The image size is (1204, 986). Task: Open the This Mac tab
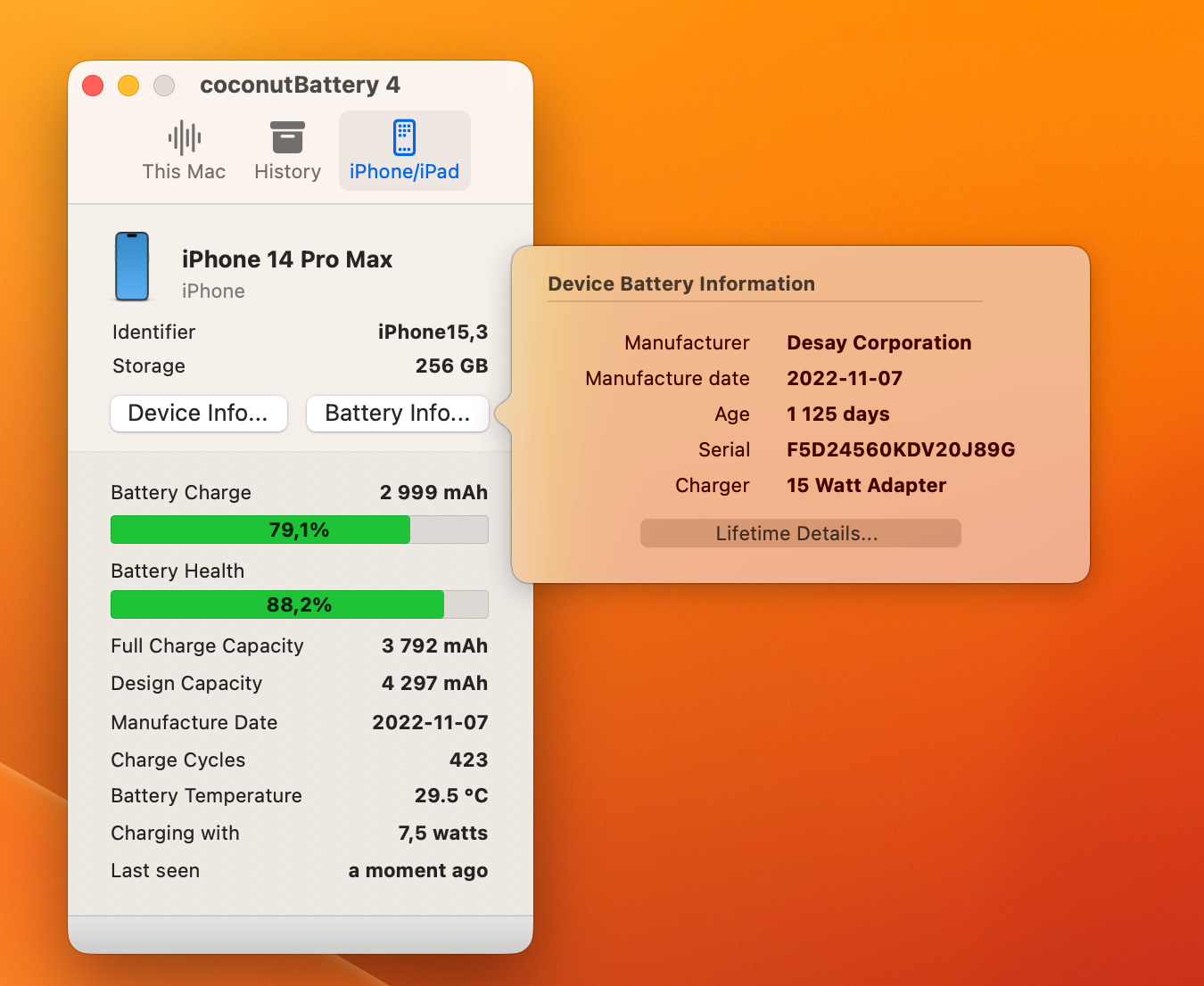coord(184,151)
